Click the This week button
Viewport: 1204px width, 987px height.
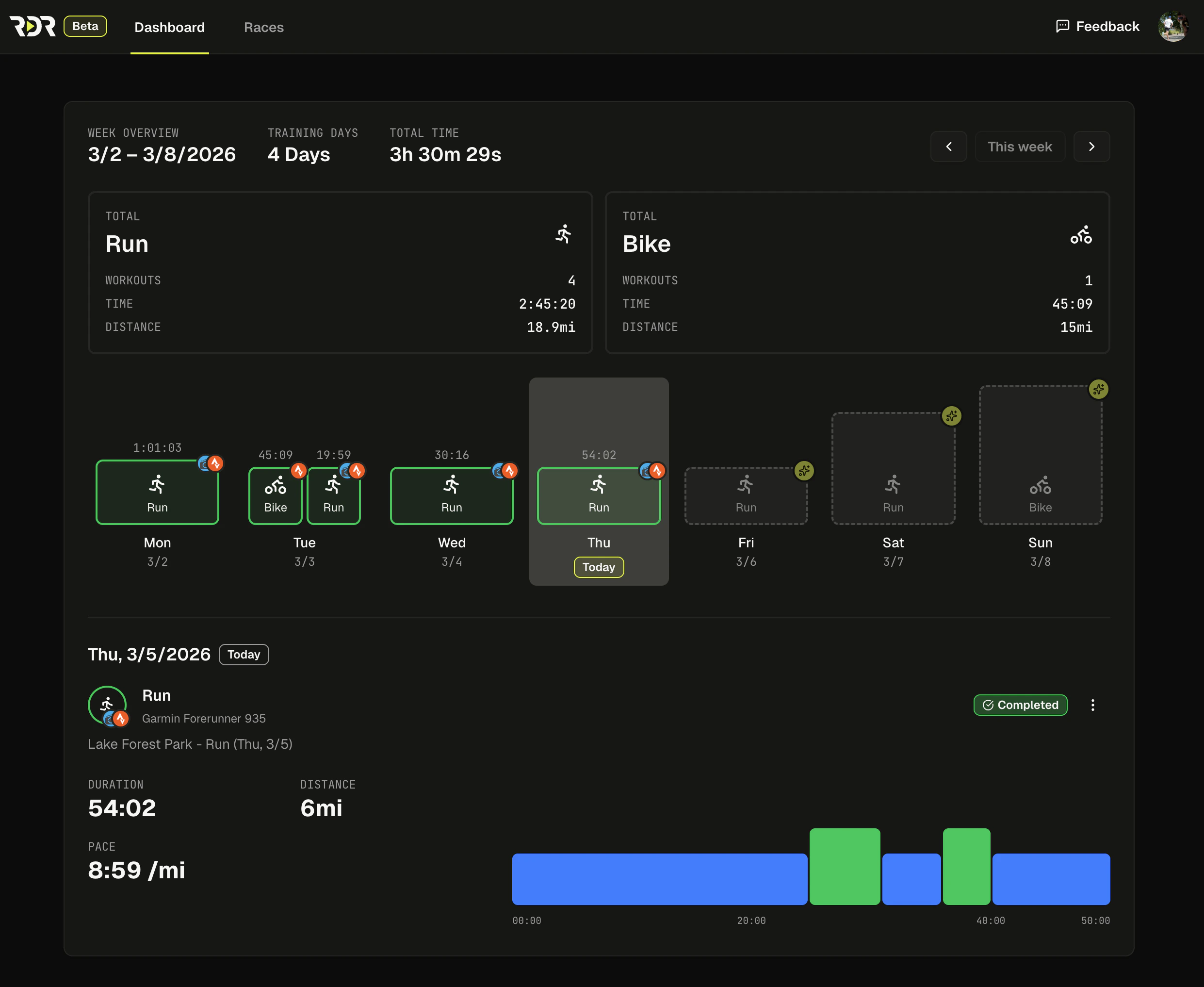(x=1020, y=147)
